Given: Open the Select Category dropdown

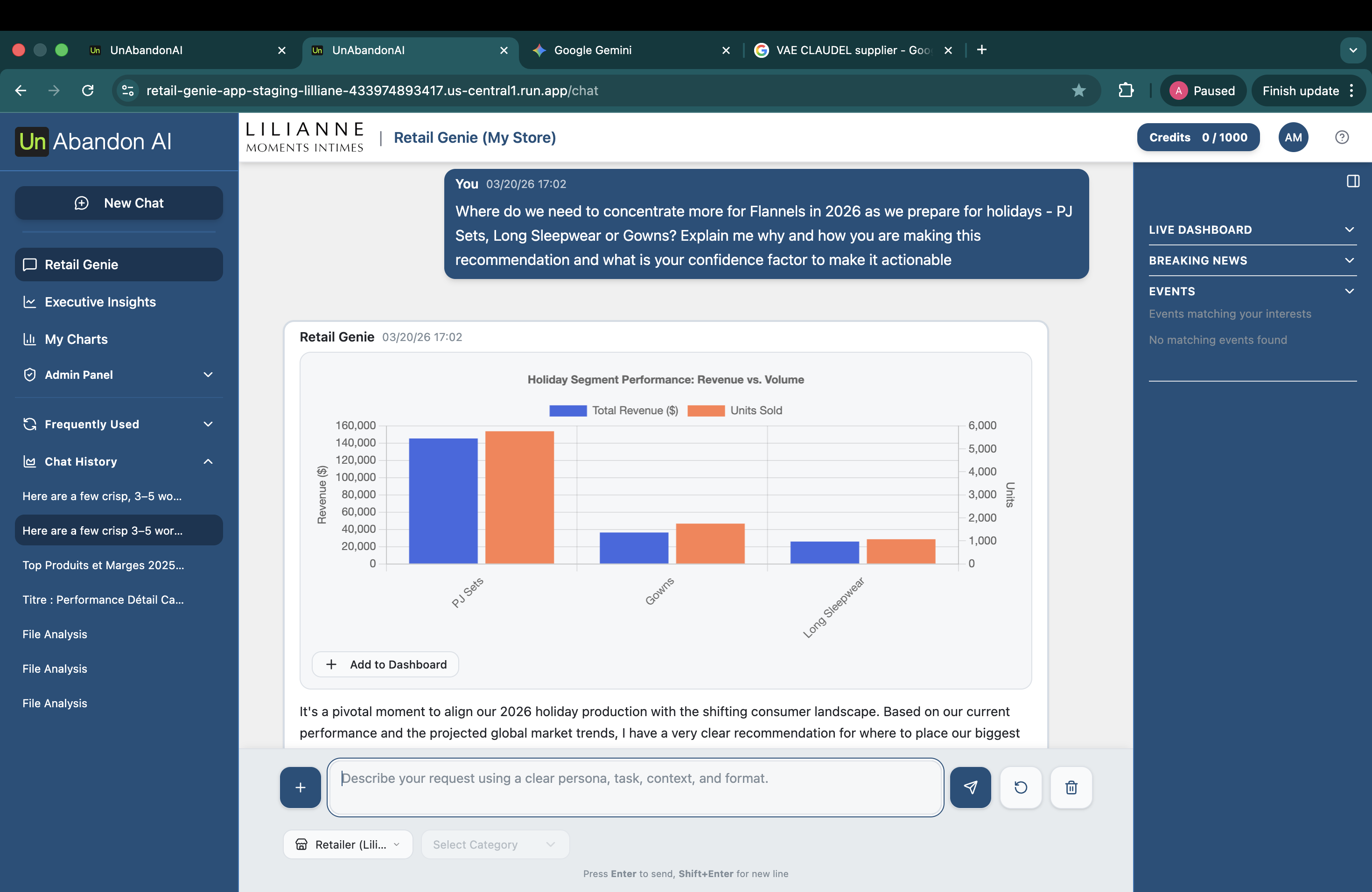Looking at the screenshot, I should 495,844.
